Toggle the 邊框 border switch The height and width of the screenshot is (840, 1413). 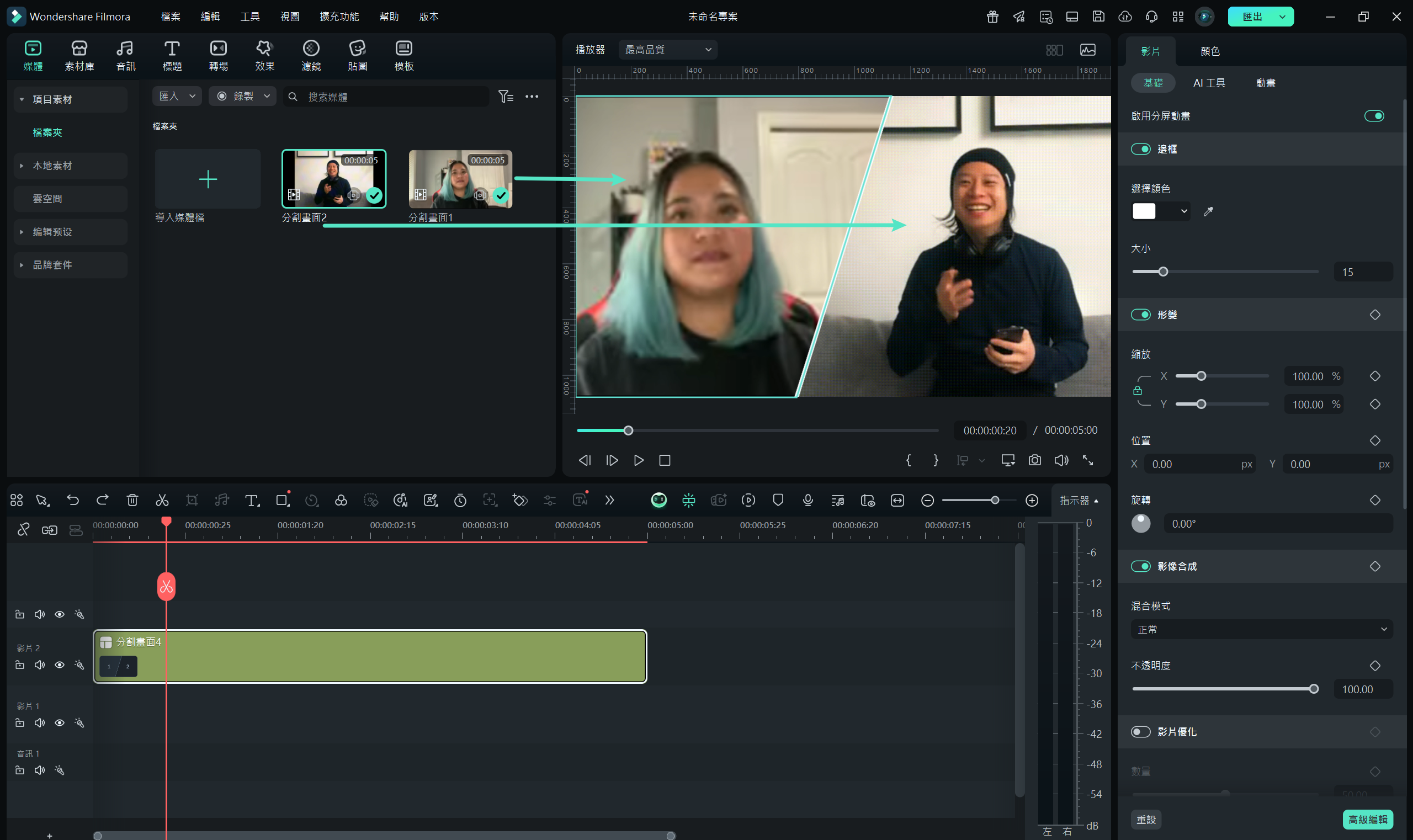1141,149
